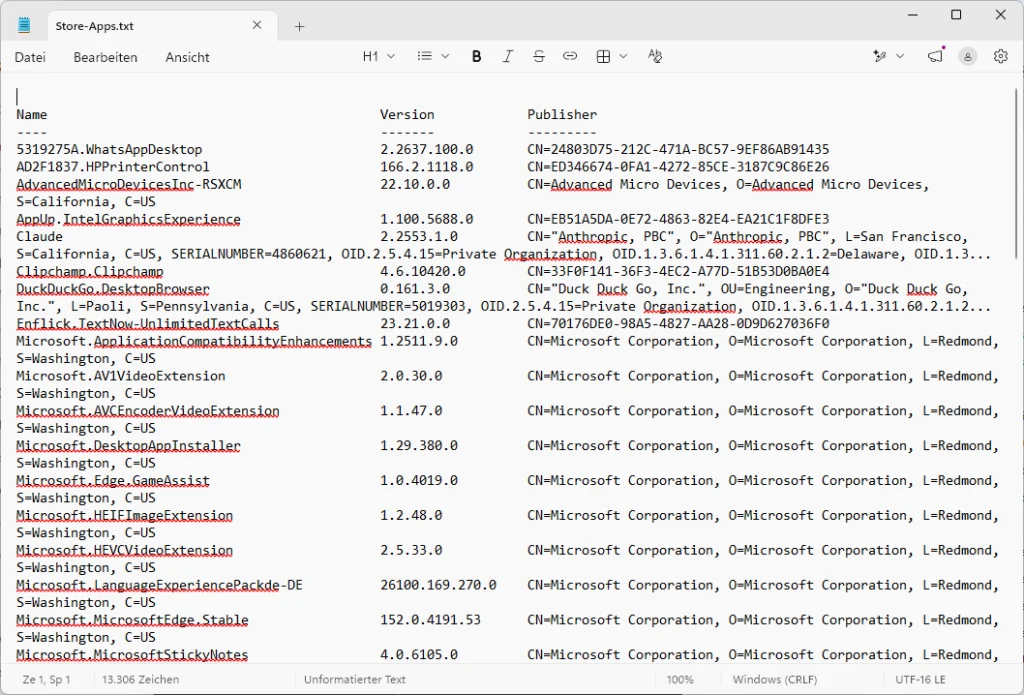Click the megaphone notifications icon

936,56
